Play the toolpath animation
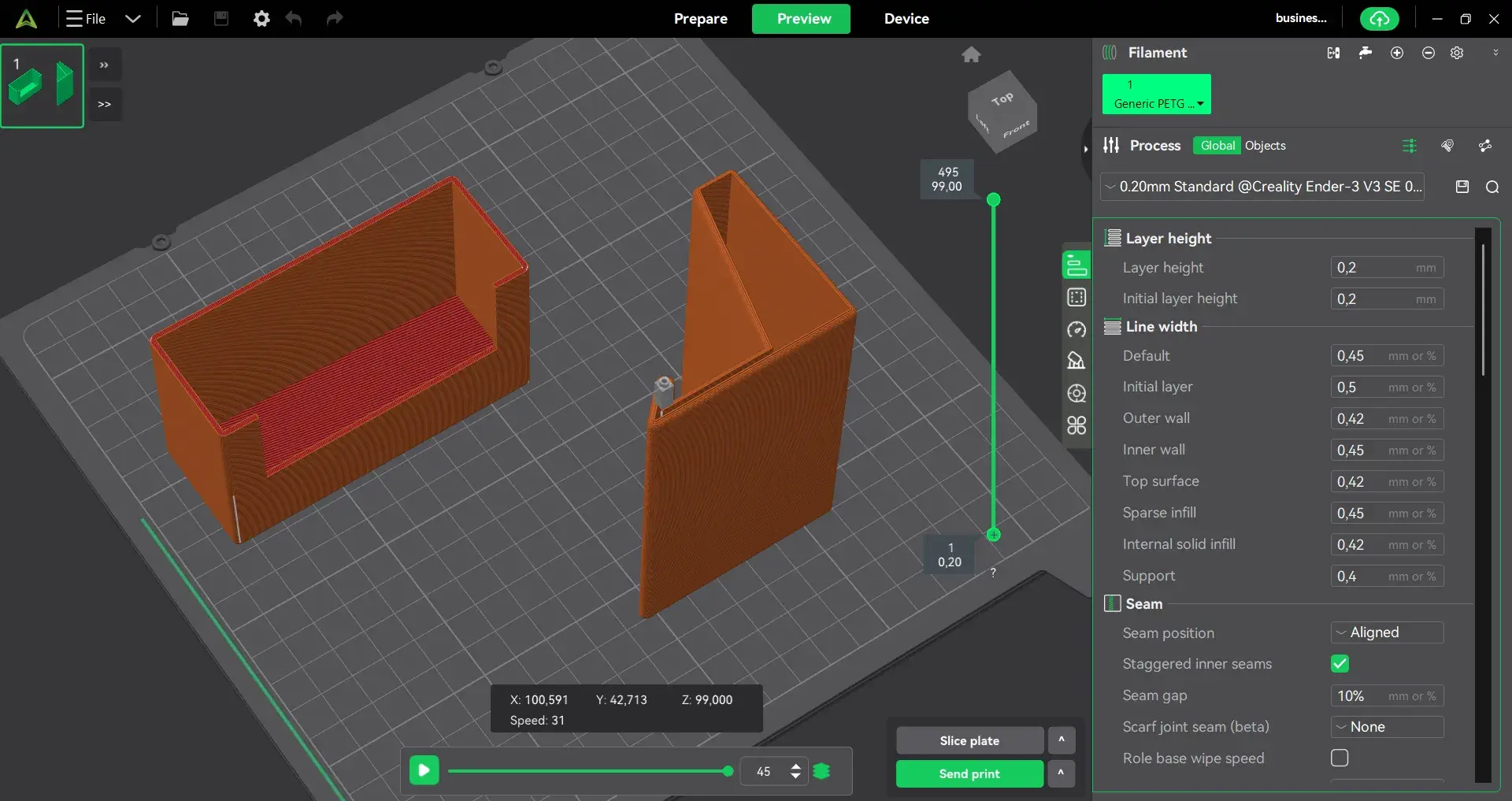1512x801 pixels. 424,770
